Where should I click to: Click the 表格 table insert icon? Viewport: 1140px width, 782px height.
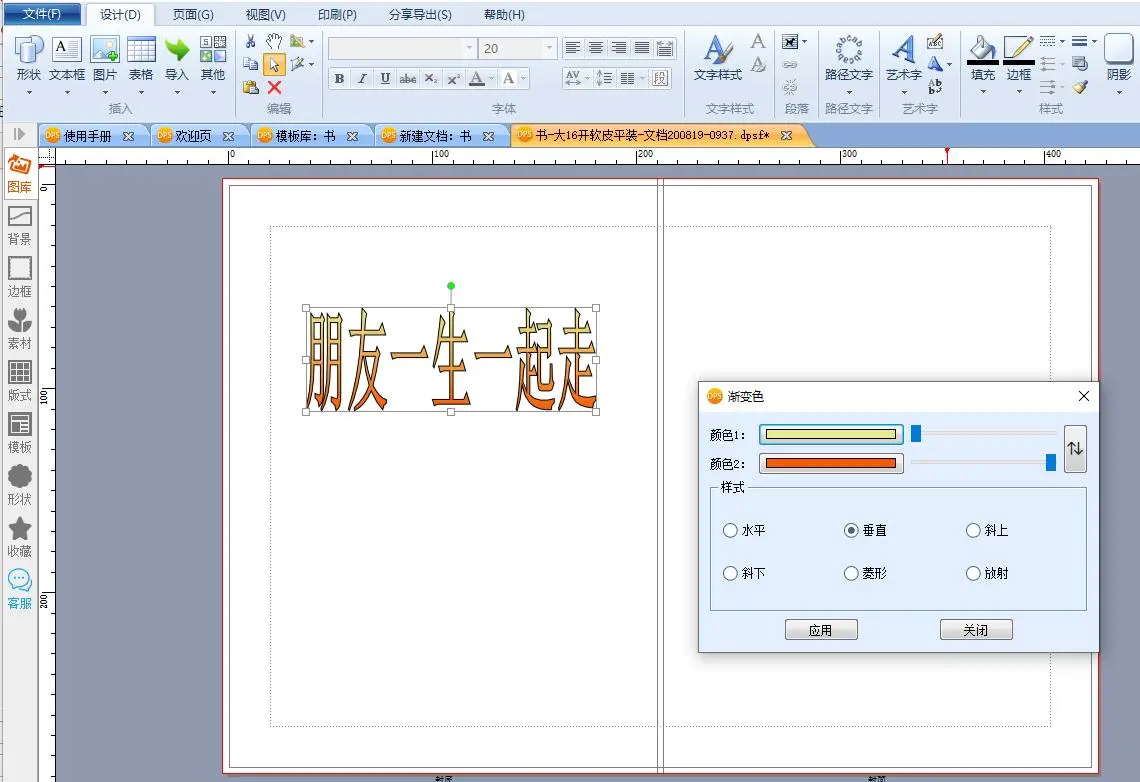(141, 58)
